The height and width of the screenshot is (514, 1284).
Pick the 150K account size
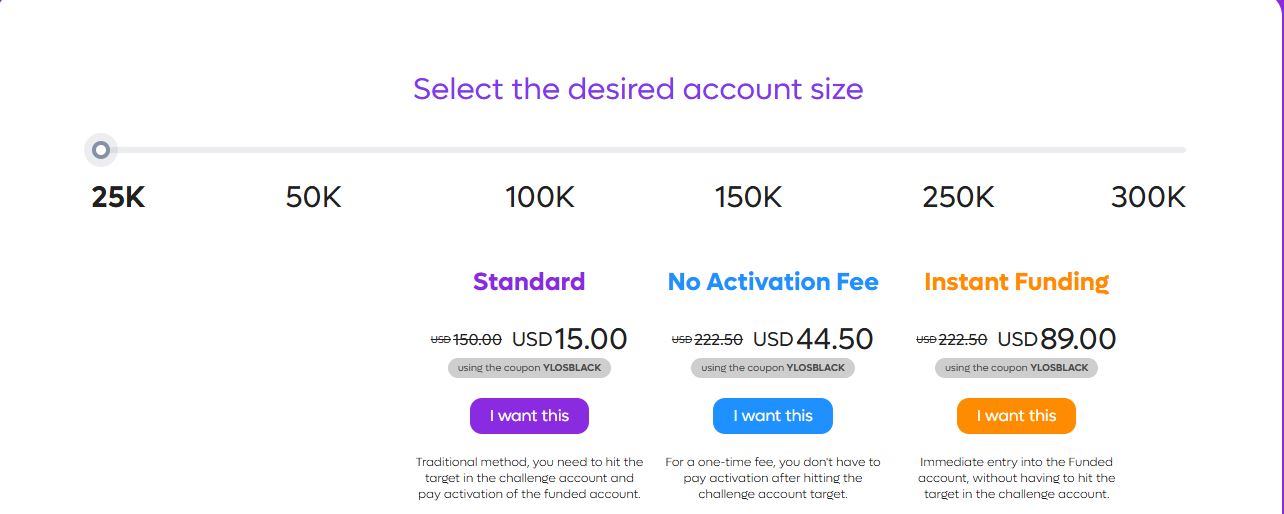pos(748,197)
